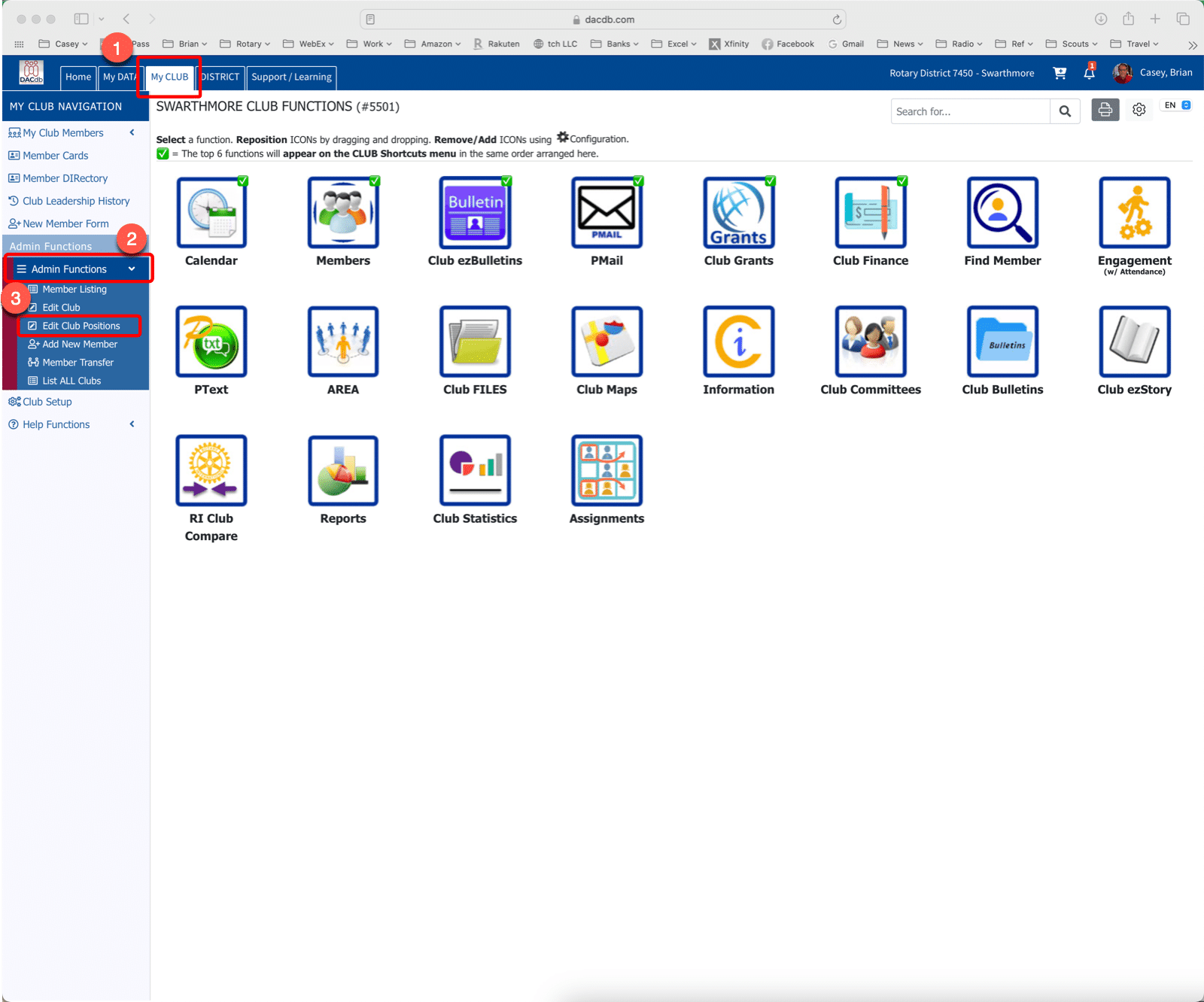
Task: Open the Club Finance icon
Action: pyautogui.click(x=871, y=213)
